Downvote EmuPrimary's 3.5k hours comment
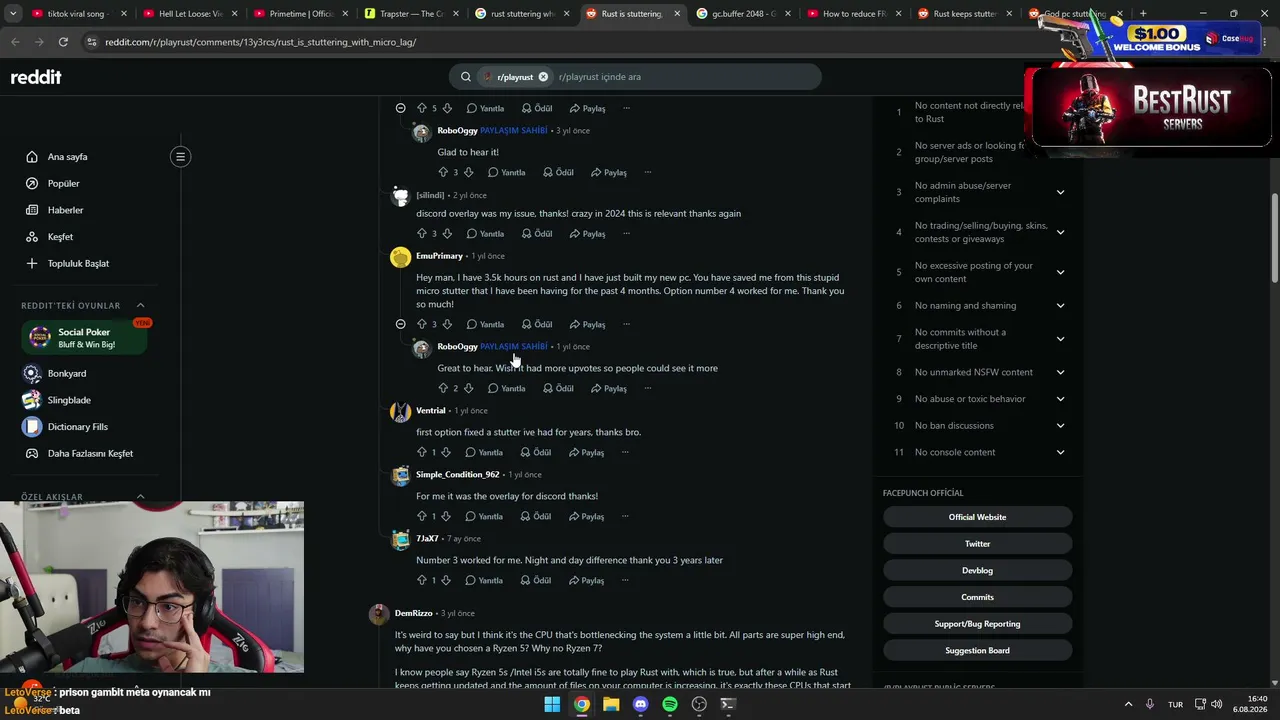1280x720 pixels. [447, 324]
